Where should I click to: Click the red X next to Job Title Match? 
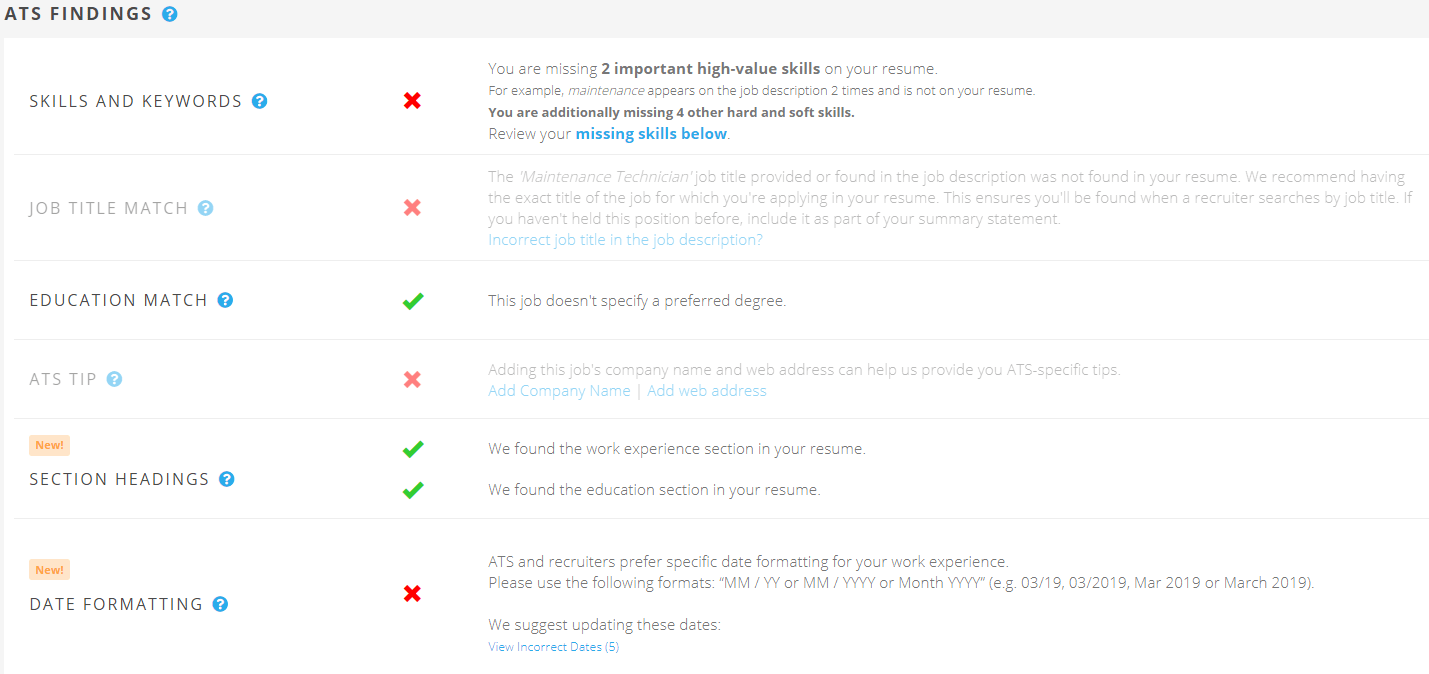pyautogui.click(x=412, y=207)
